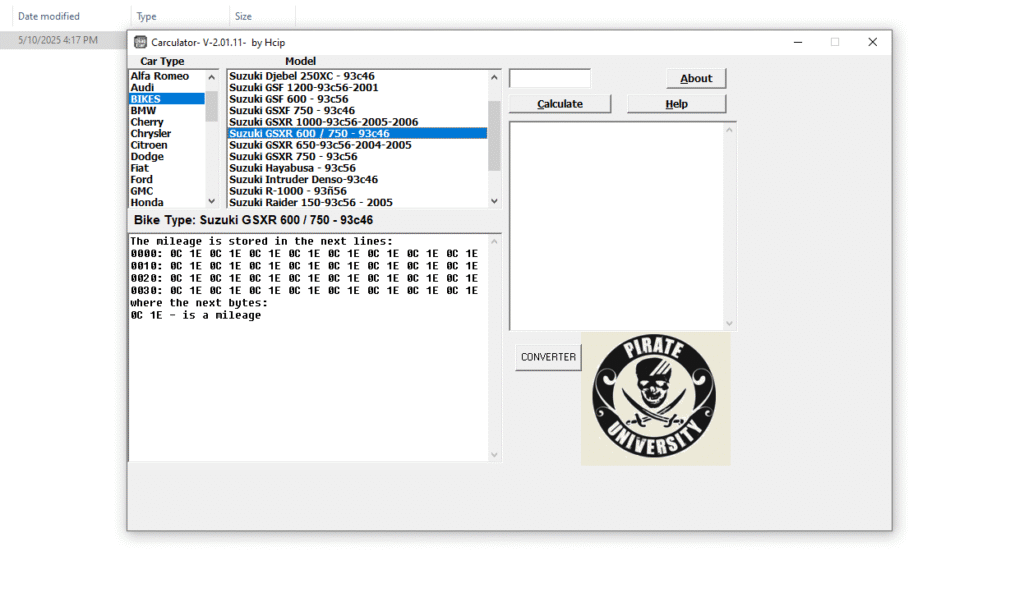
Task: Choose Suzuki Intruder Denso-93c46 model
Action: click(x=303, y=180)
